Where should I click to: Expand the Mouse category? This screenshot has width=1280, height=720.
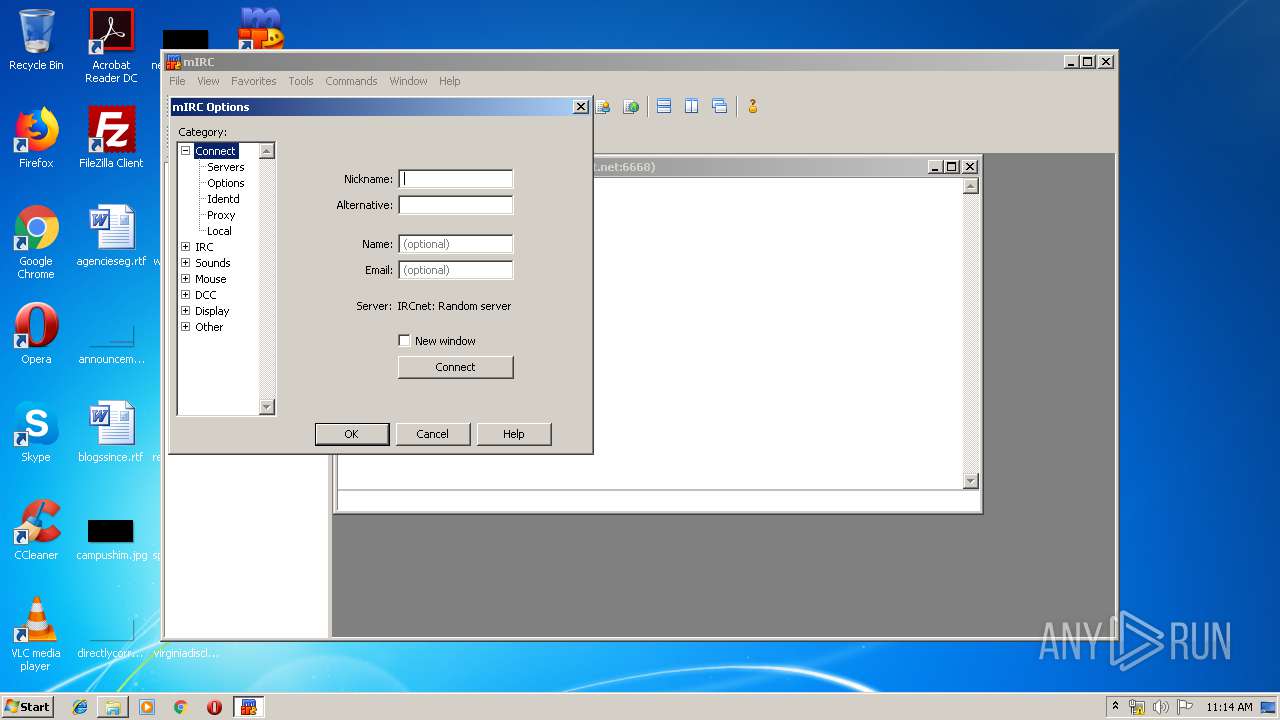pos(185,279)
